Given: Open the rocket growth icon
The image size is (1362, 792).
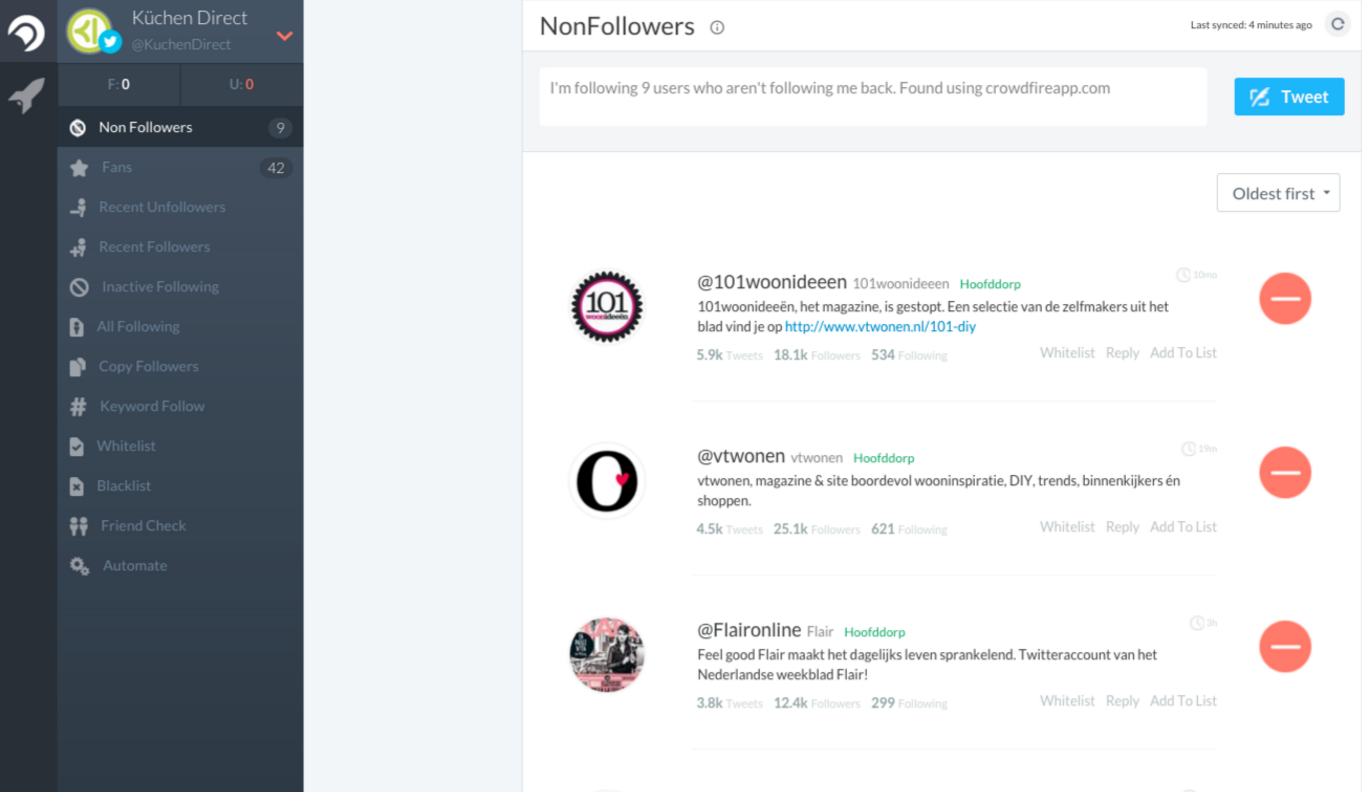Looking at the screenshot, I should [27, 96].
